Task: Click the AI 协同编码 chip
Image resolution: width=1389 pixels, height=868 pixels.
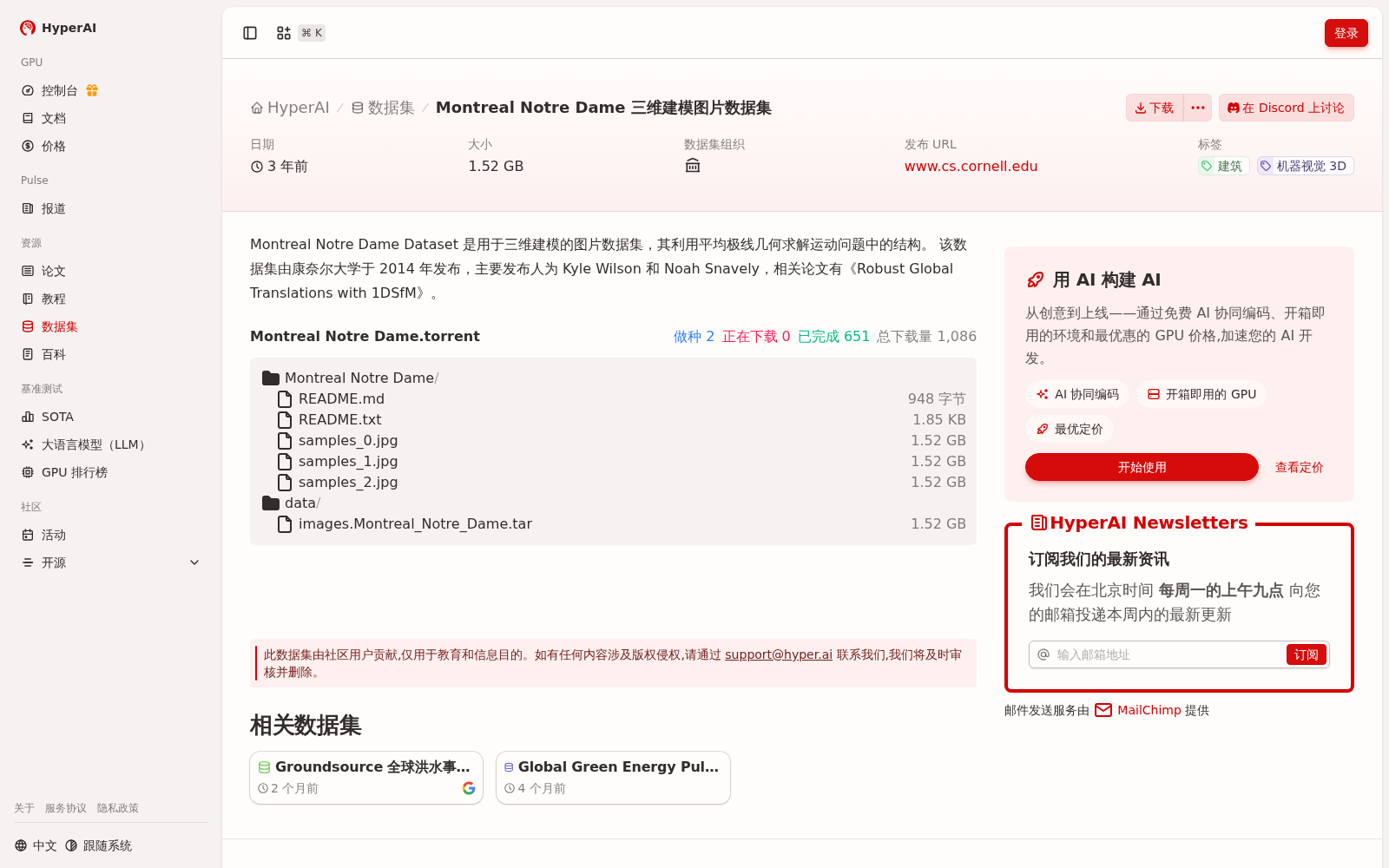Action: tap(1077, 394)
